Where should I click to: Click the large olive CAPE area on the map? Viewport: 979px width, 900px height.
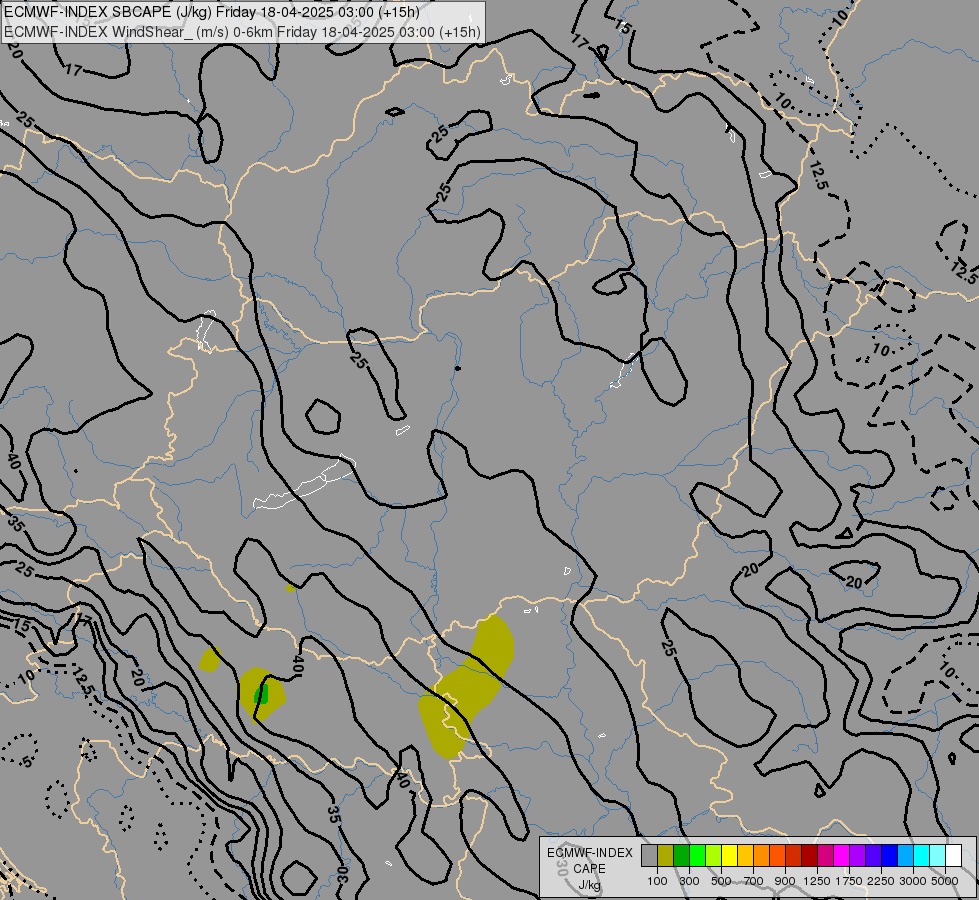coord(466,687)
